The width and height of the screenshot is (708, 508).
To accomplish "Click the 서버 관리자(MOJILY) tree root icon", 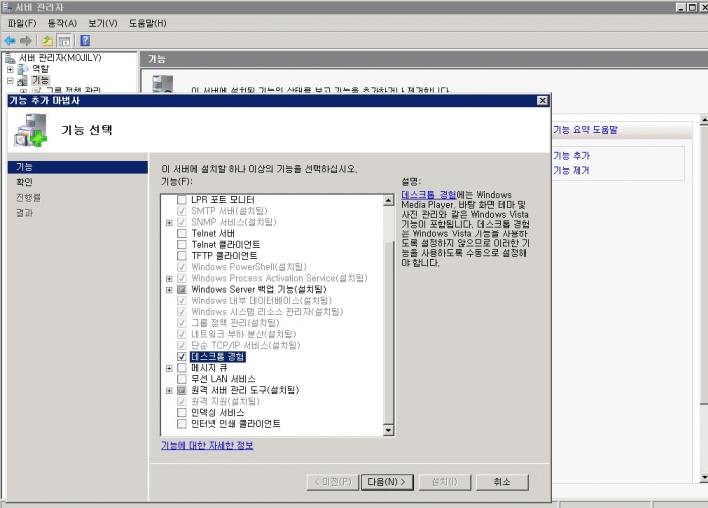I will click(10, 58).
